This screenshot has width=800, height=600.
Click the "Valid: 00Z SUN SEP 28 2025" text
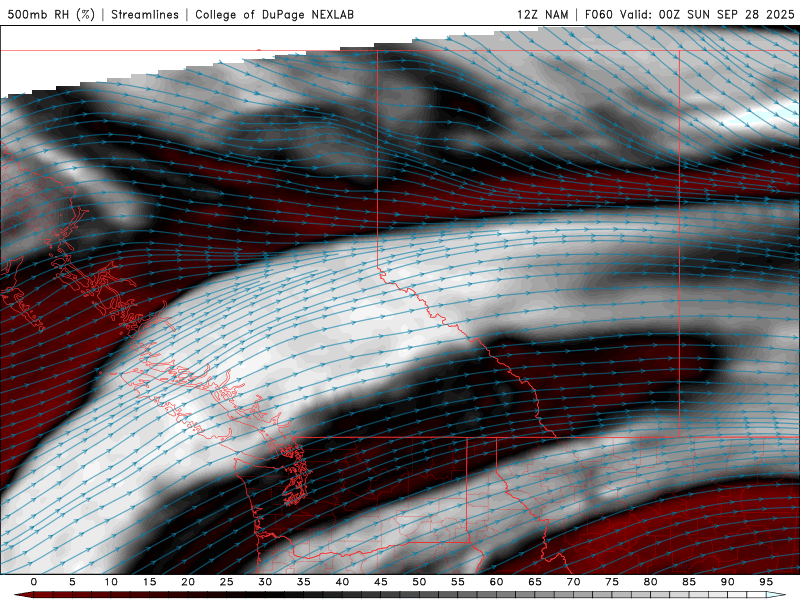(x=707, y=14)
